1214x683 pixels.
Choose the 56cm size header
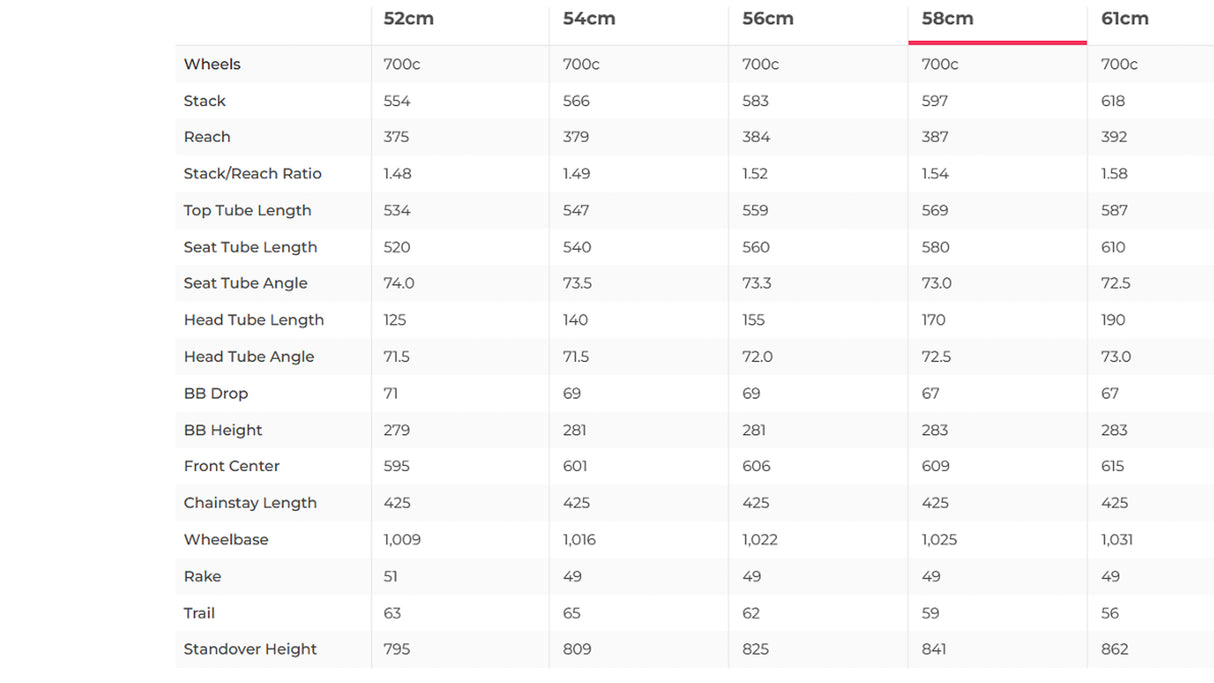pyautogui.click(x=768, y=19)
